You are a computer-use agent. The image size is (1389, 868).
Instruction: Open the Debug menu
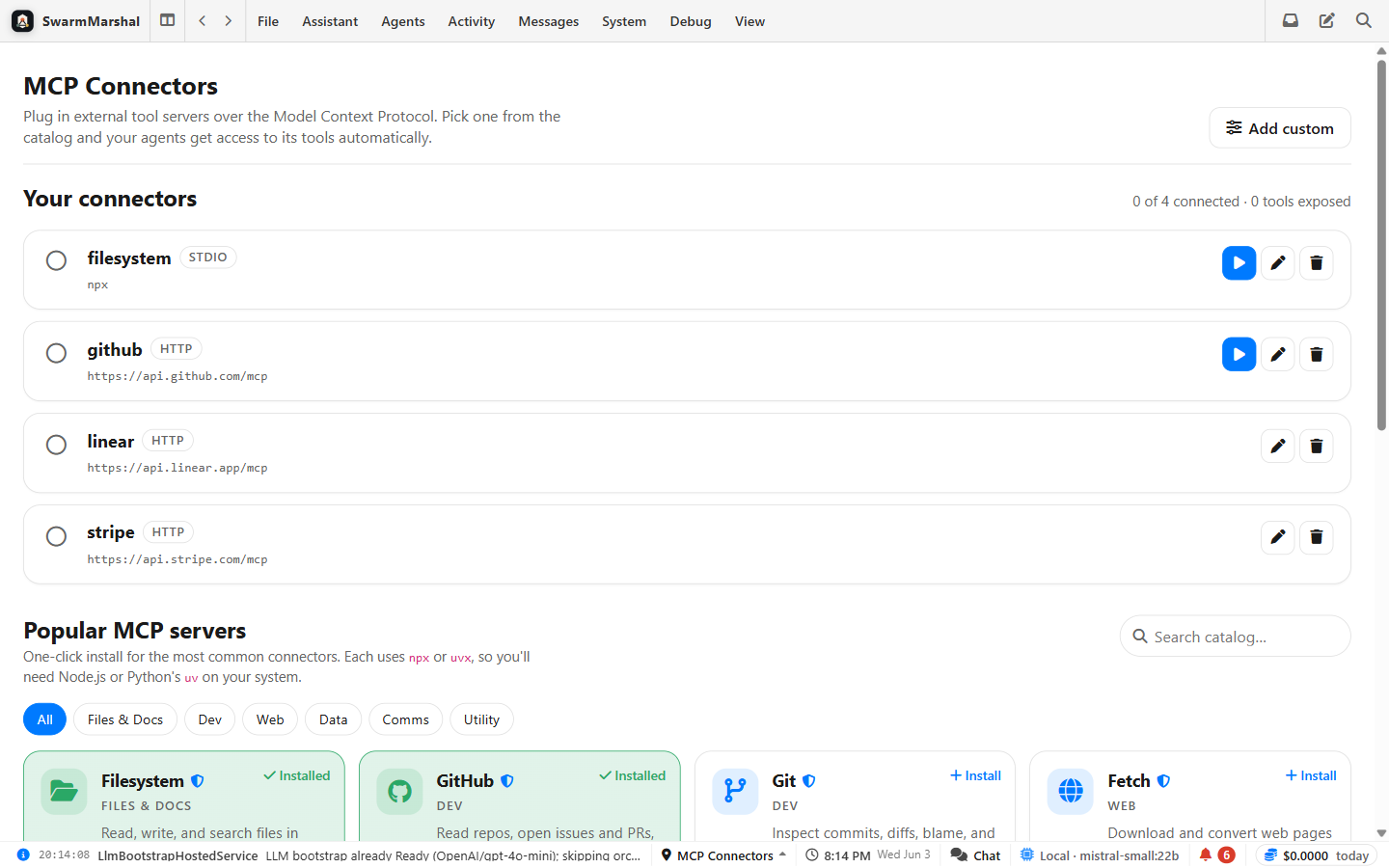click(x=691, y=21)
